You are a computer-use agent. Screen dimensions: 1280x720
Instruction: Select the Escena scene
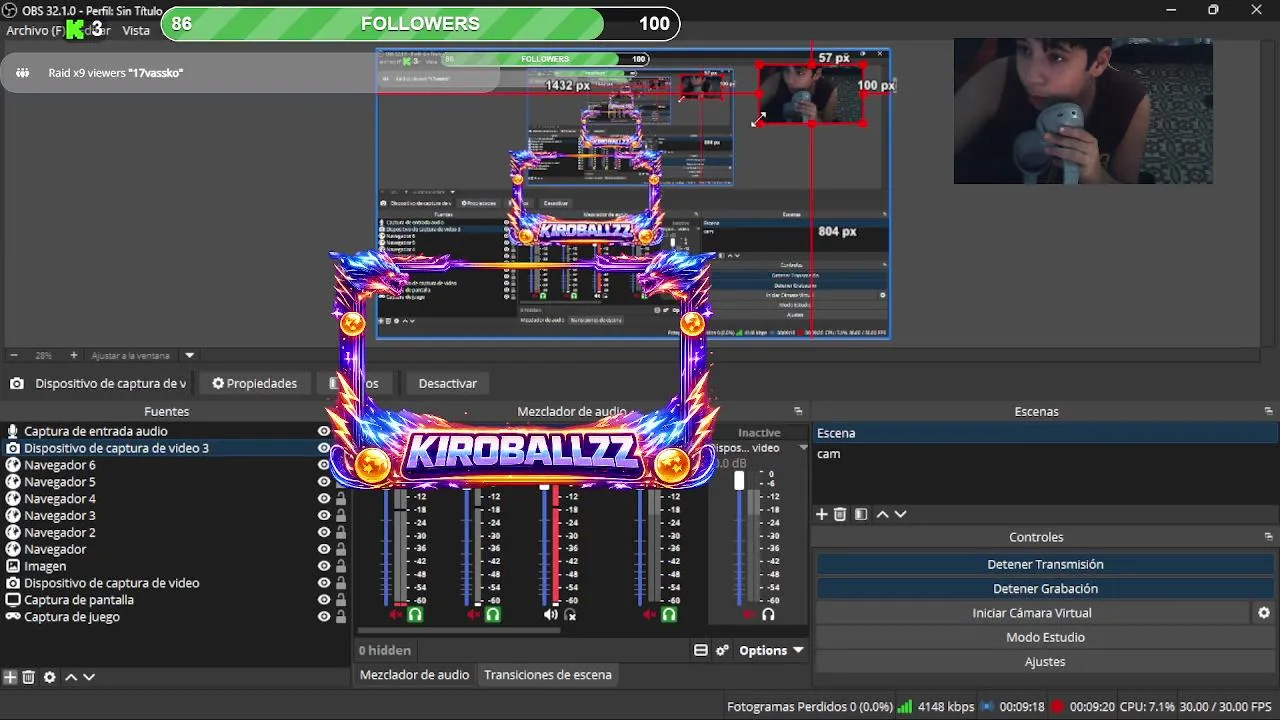(x=1045, y=433)
